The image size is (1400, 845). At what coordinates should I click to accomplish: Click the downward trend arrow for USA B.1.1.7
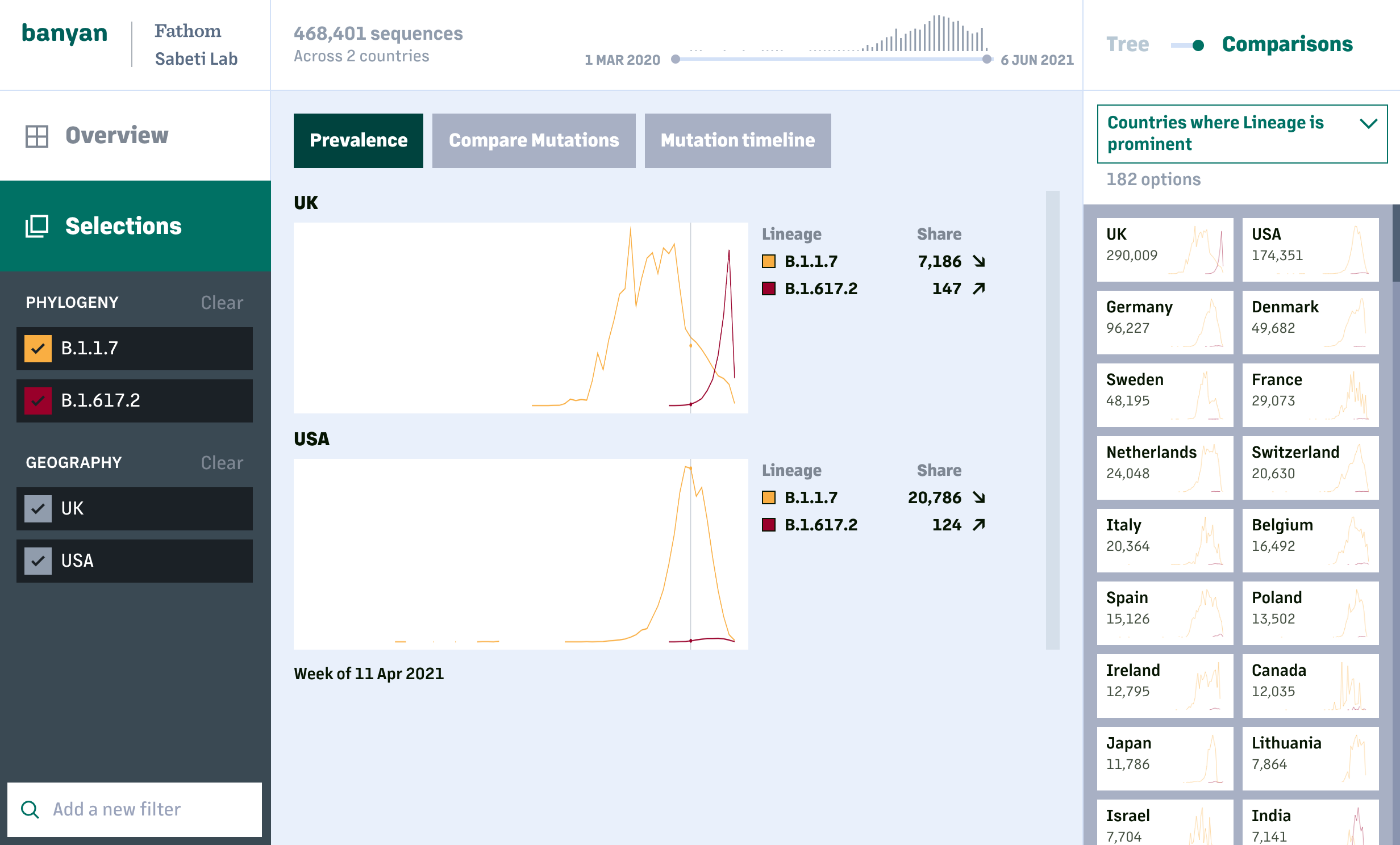[x=978, y=497]
